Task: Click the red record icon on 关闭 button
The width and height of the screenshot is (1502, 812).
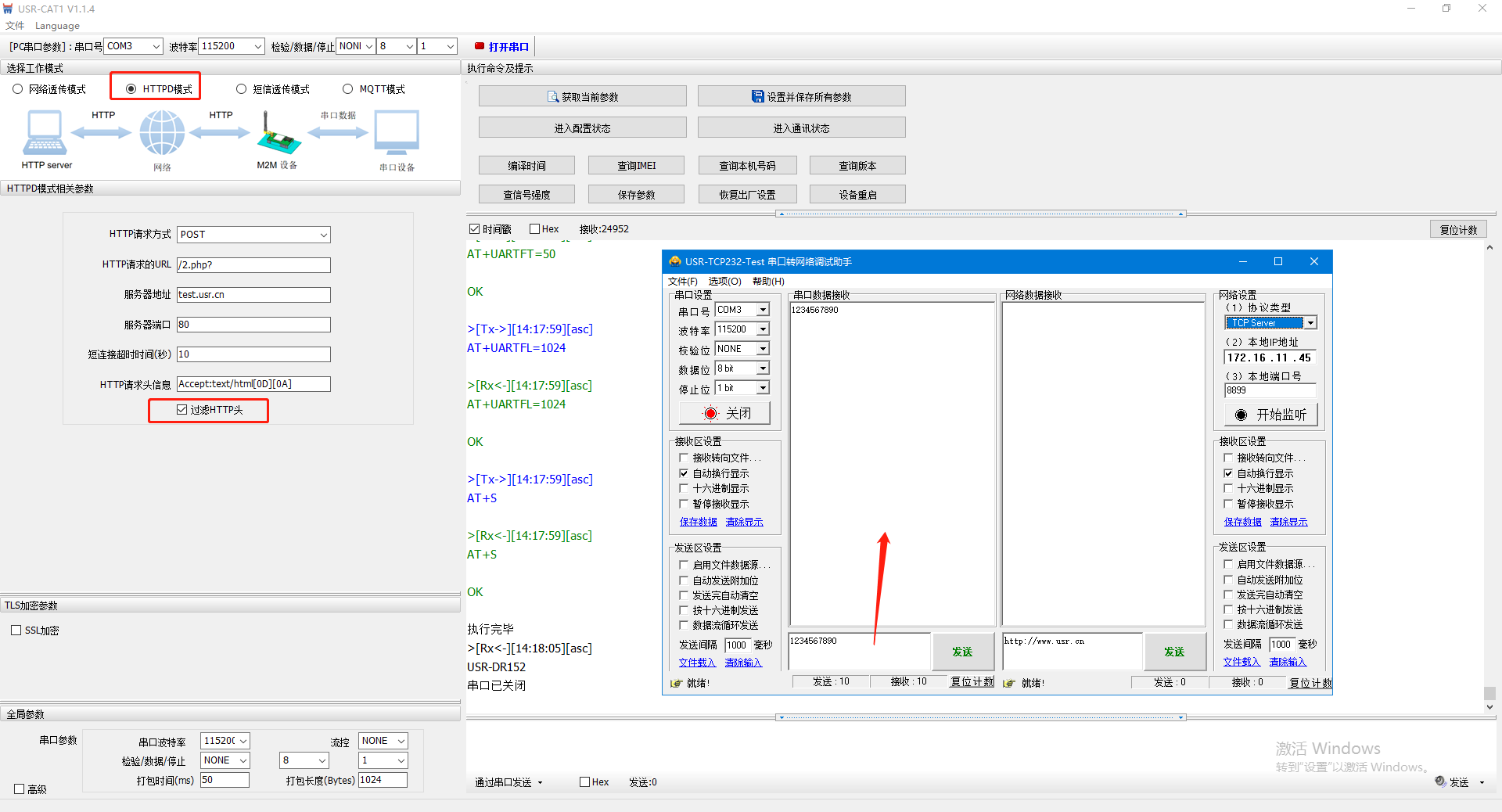Action: 710,414
